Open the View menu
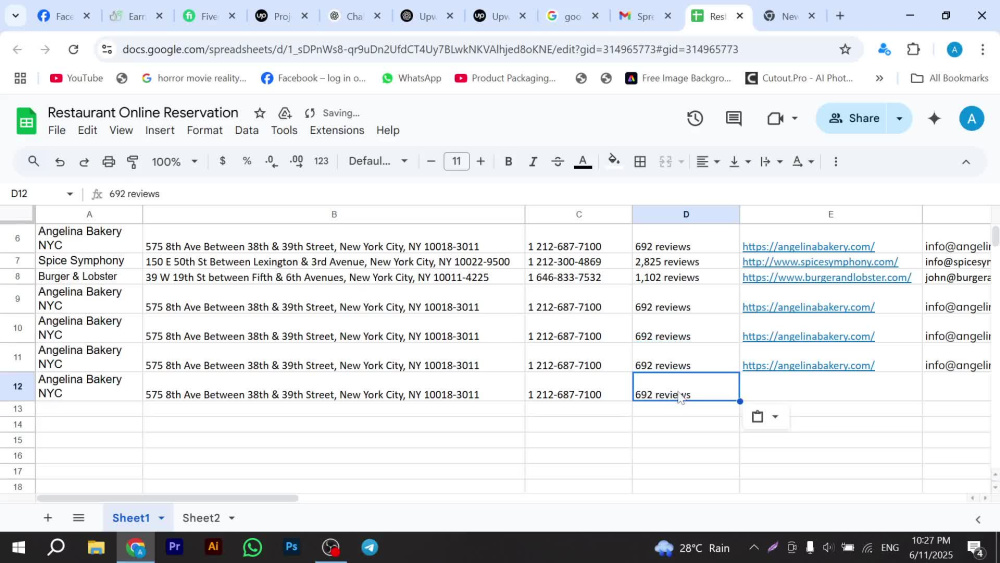The image size is (1000, 563). [121, 130]
